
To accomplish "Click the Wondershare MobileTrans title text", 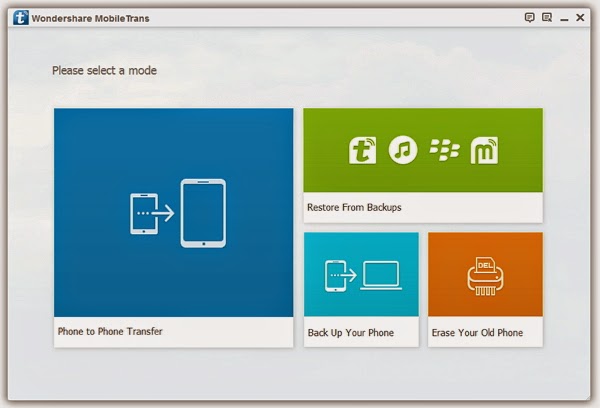I will (x=90, y=18).
